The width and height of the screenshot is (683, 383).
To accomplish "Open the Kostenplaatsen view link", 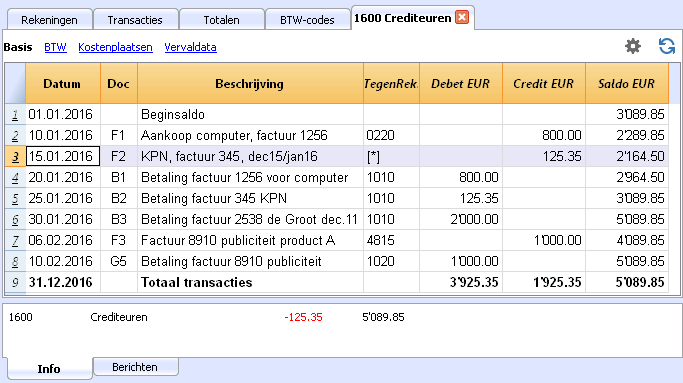I will tap(115, 47).
